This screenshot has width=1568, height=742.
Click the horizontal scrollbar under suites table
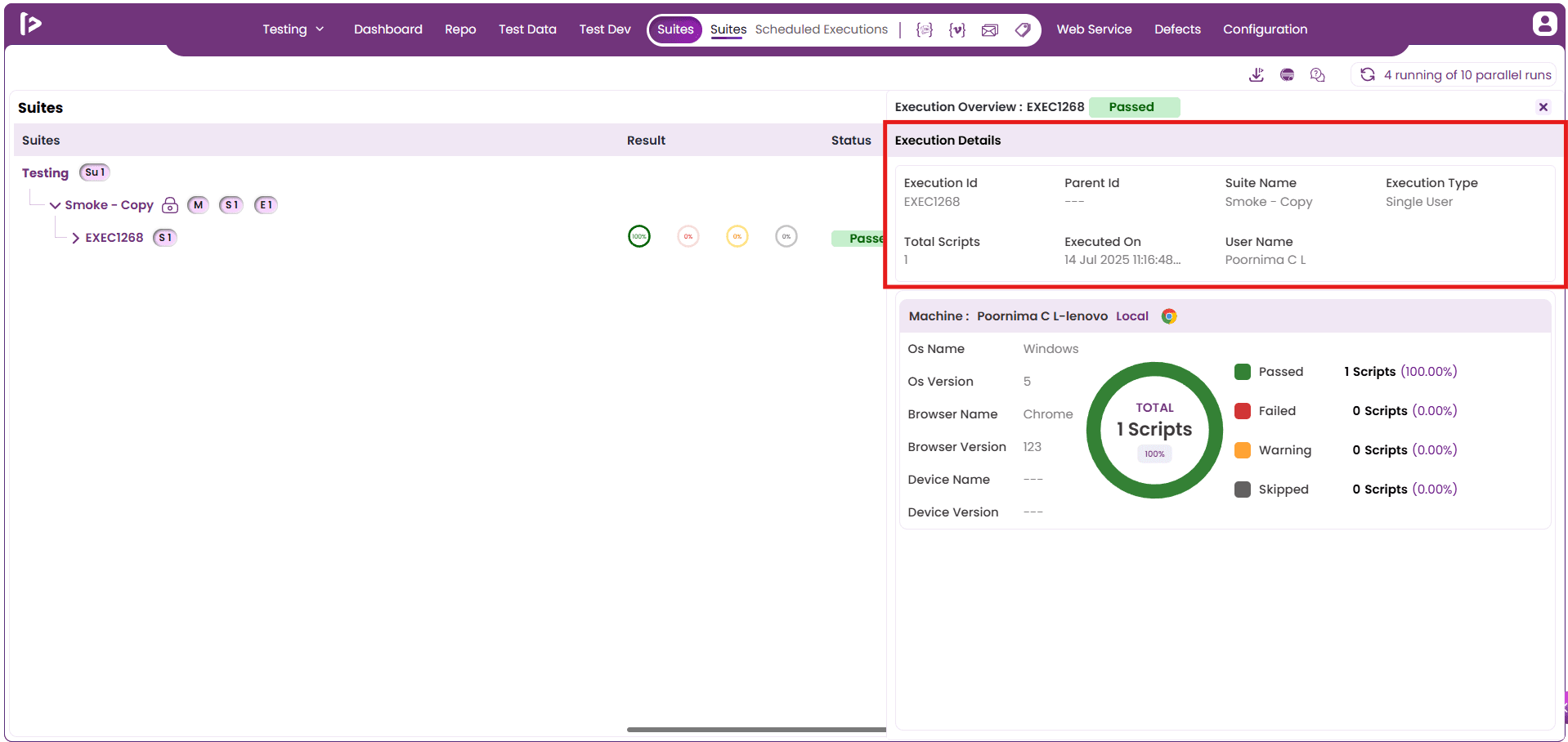pyautogui.click(x=756, y=730)
